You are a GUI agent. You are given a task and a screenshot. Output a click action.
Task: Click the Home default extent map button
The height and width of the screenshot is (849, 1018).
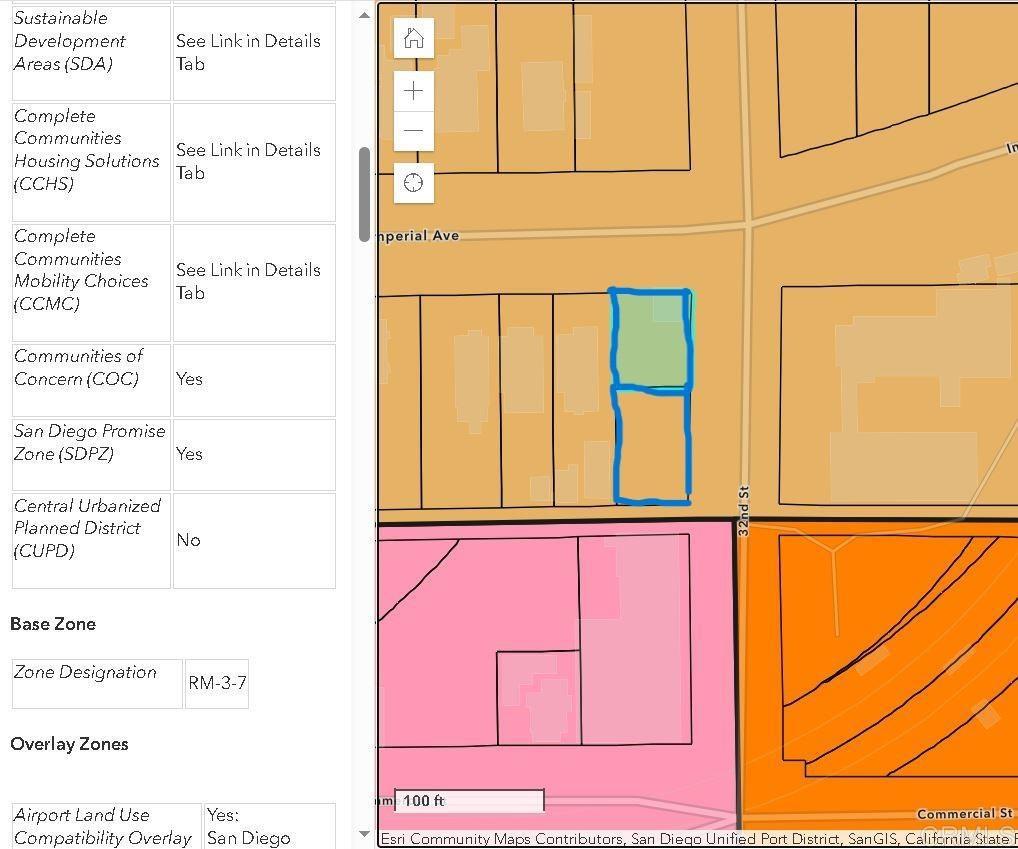(413, 39)
